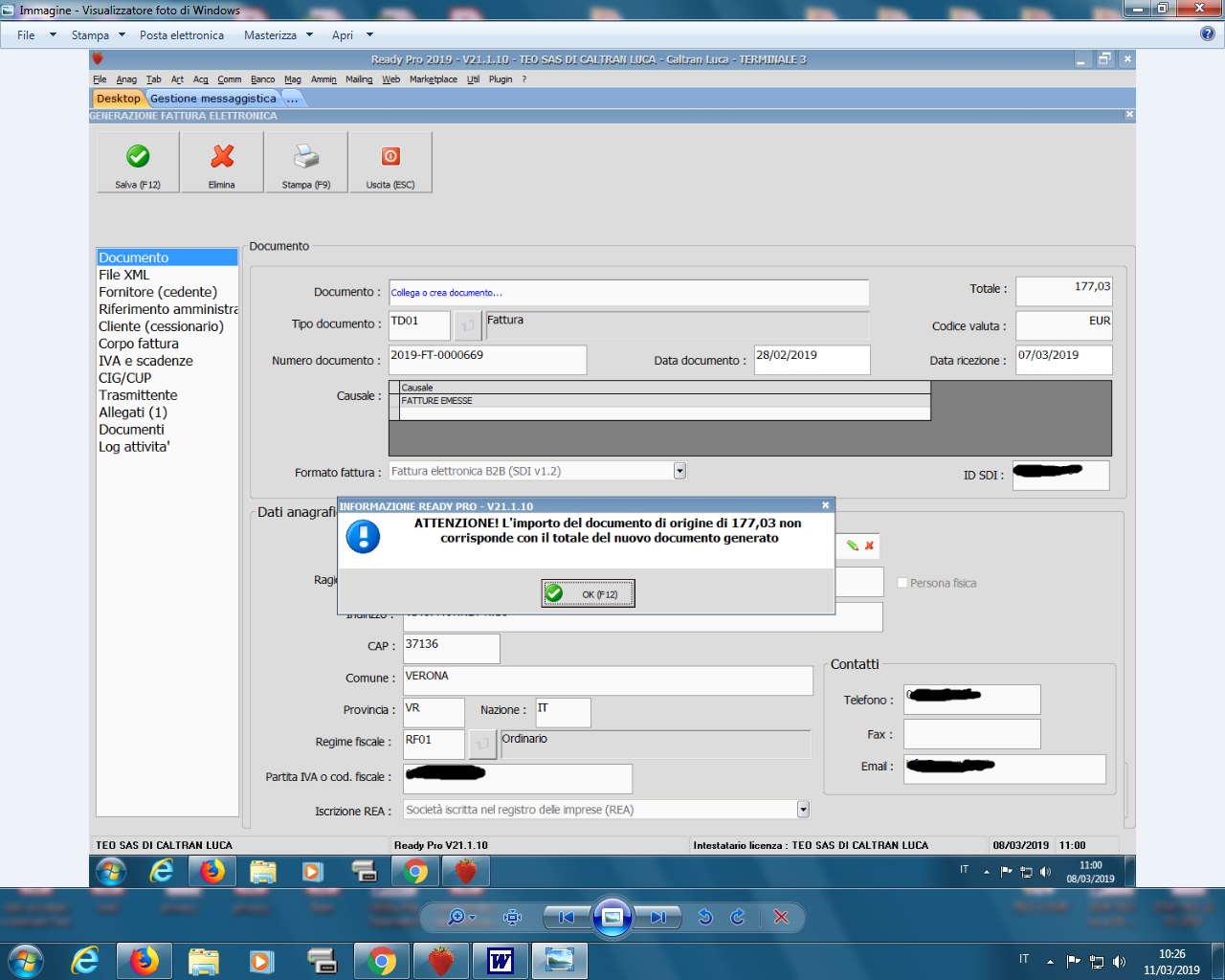Start the slideshow with the center round button
The height and width of the screenshot is (980, 1225).
coord(612,917)
